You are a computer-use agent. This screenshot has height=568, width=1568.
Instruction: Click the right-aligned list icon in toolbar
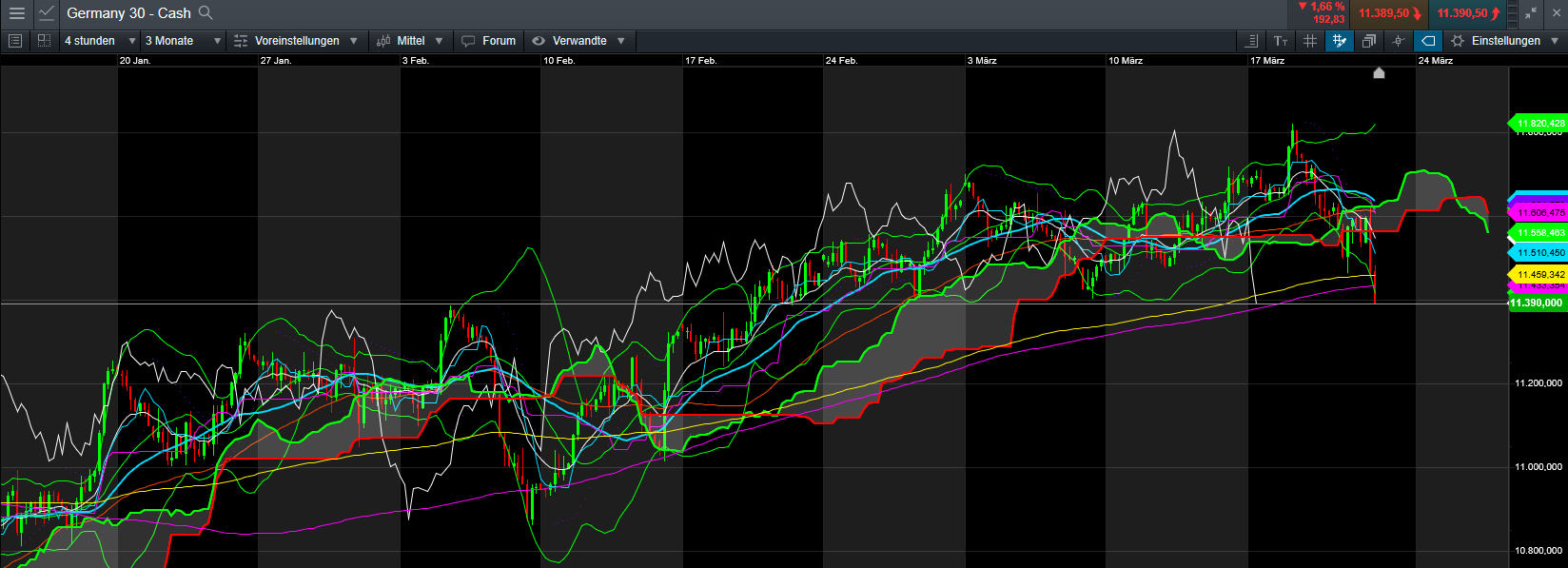(x=1251, y=41)
